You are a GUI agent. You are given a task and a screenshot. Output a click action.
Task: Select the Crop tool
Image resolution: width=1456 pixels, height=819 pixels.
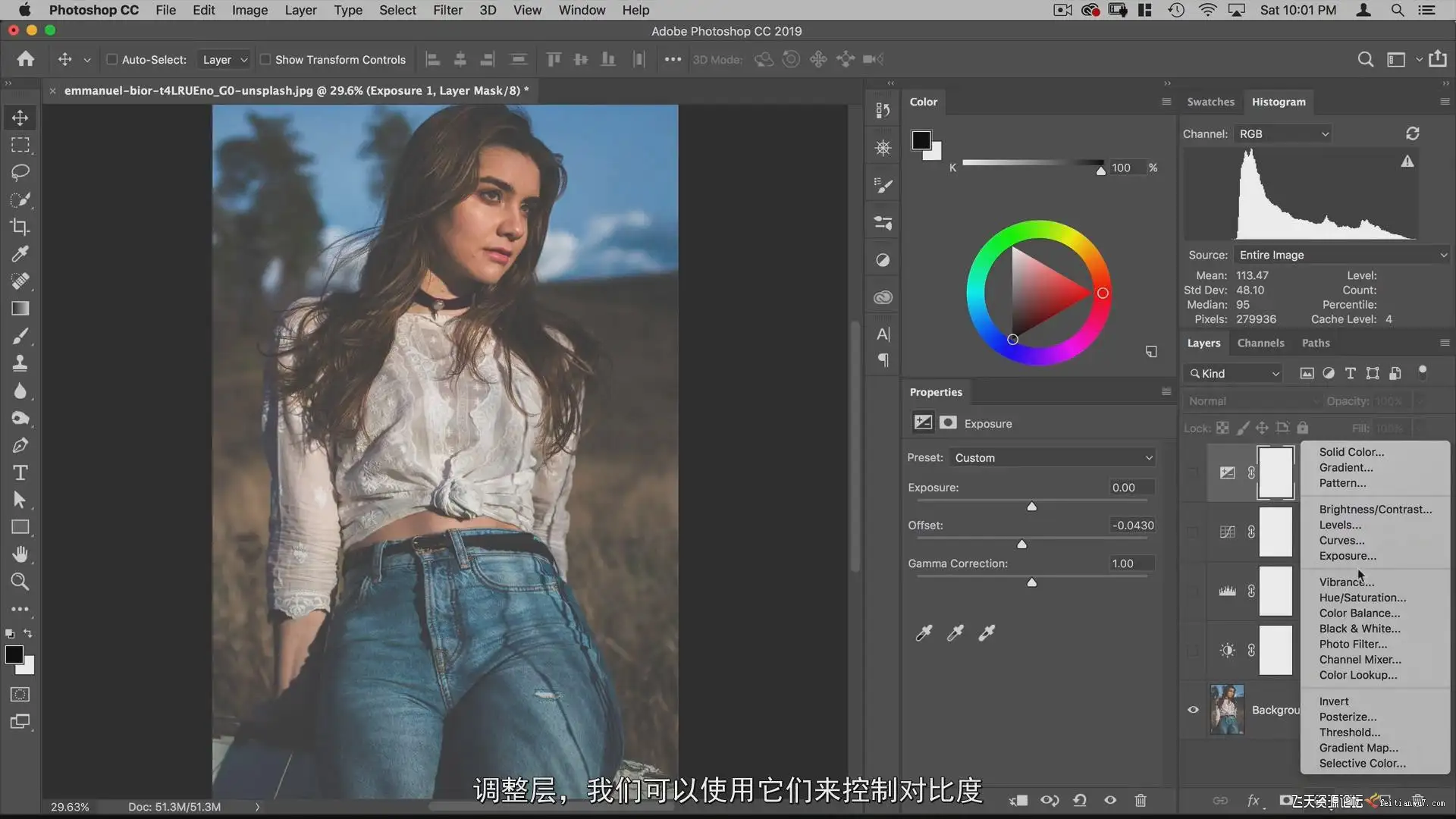coord(20,227)
